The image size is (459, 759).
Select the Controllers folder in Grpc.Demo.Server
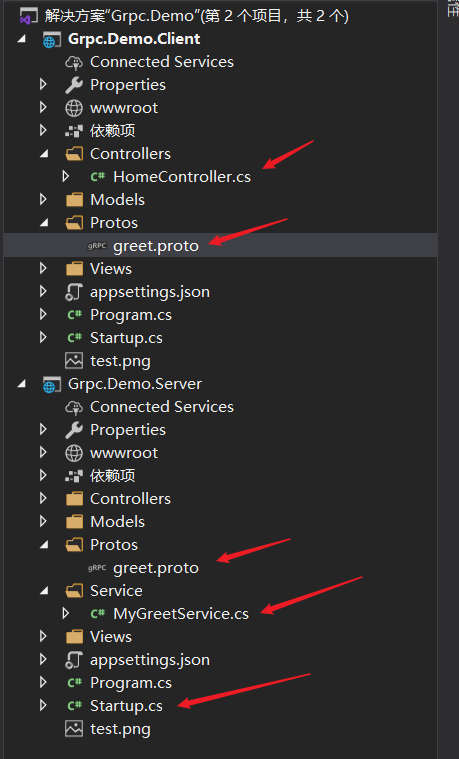(130, 499)
